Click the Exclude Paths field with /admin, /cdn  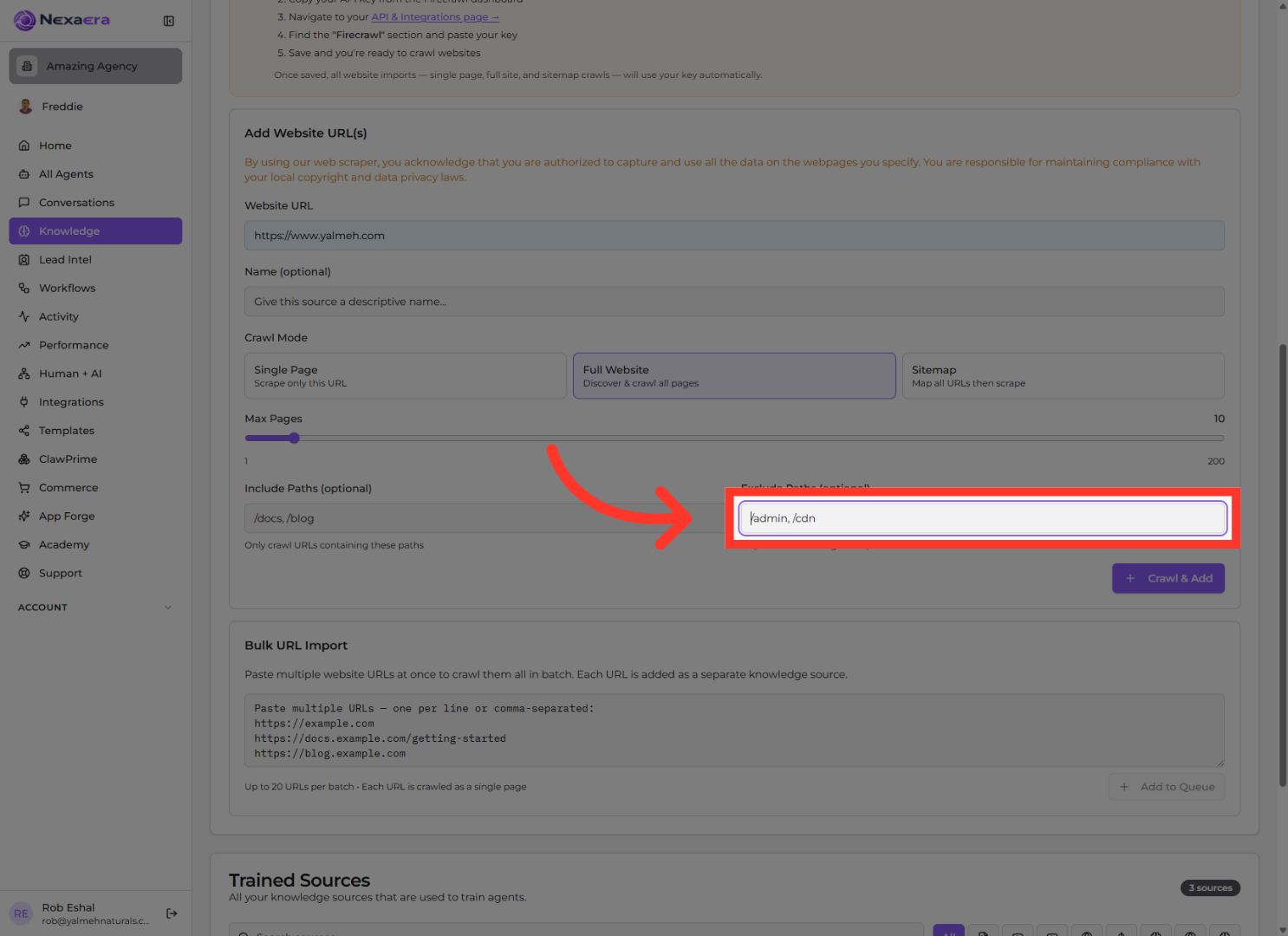click(x=983, y=518)
